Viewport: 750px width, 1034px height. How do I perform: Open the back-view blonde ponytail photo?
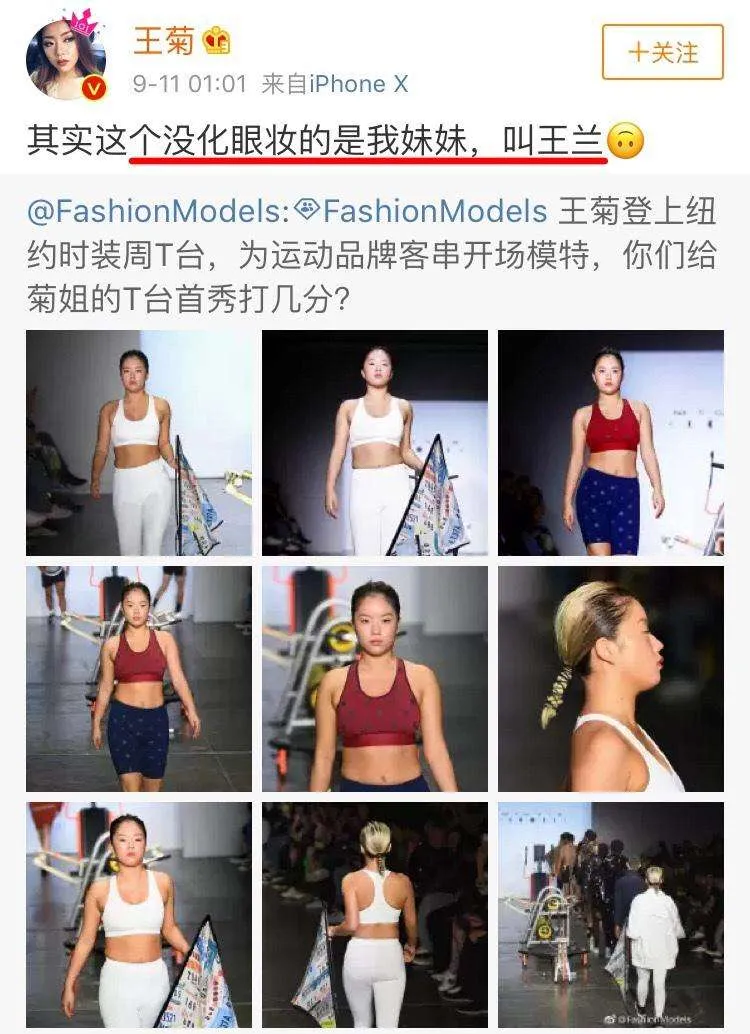point(375,915)
